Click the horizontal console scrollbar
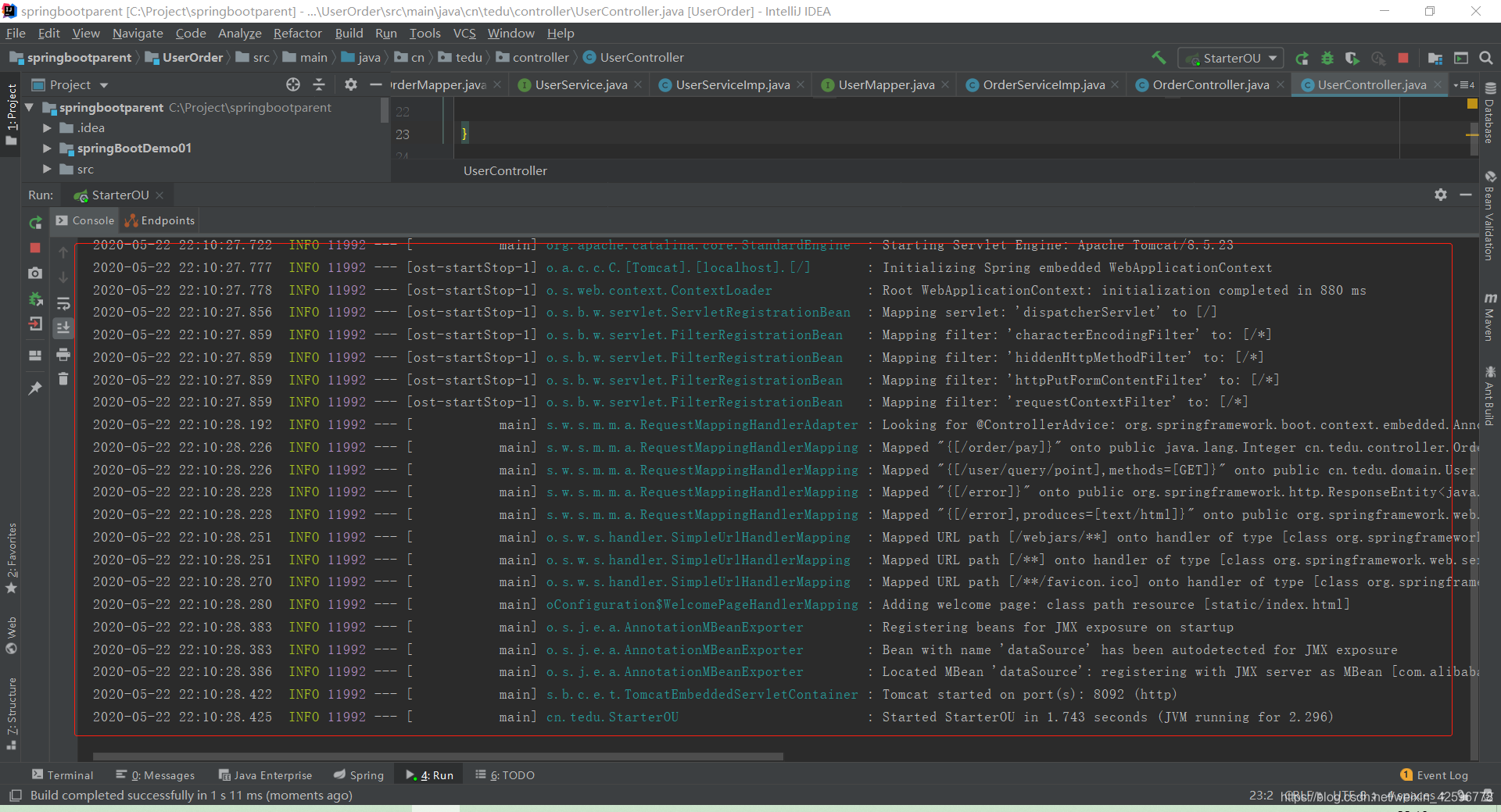This screenshot has width=1501, height=812. coord(438,756)
